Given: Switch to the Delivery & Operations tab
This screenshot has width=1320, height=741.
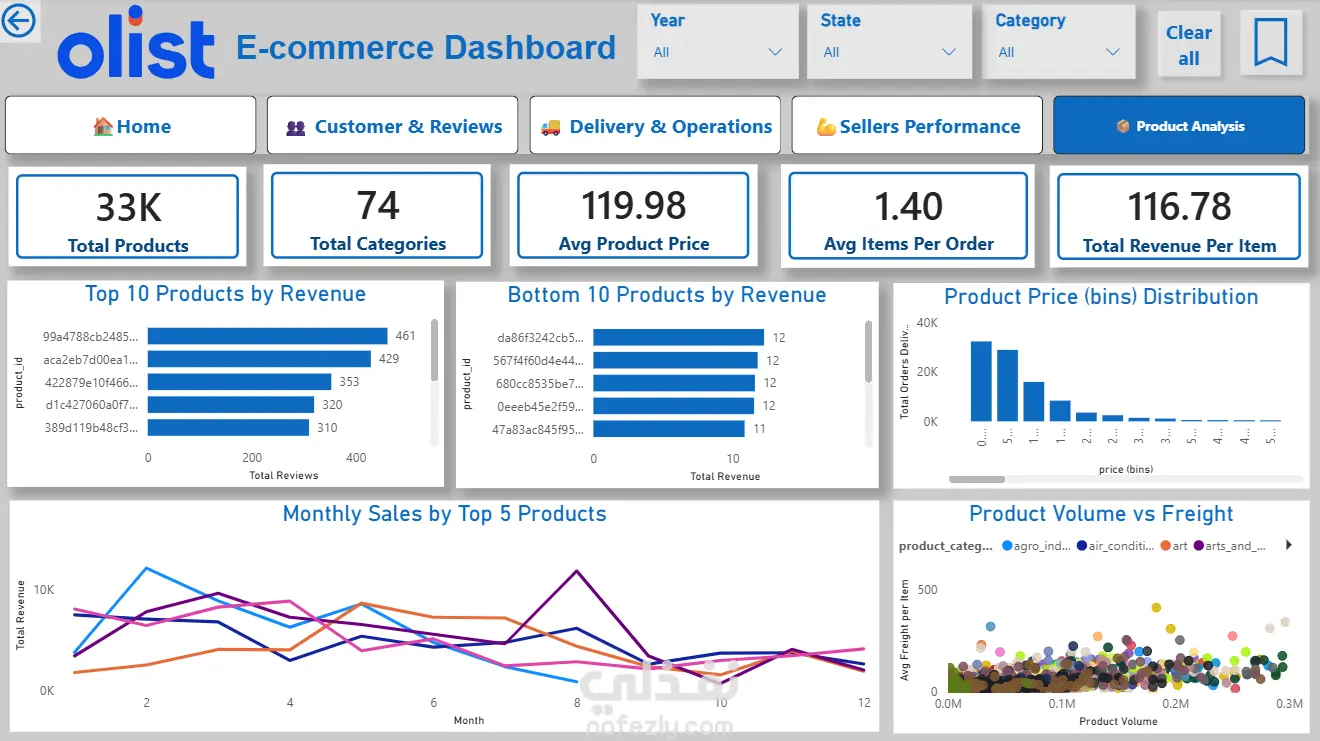Looking at the screenshot, I should pos(655,125).
